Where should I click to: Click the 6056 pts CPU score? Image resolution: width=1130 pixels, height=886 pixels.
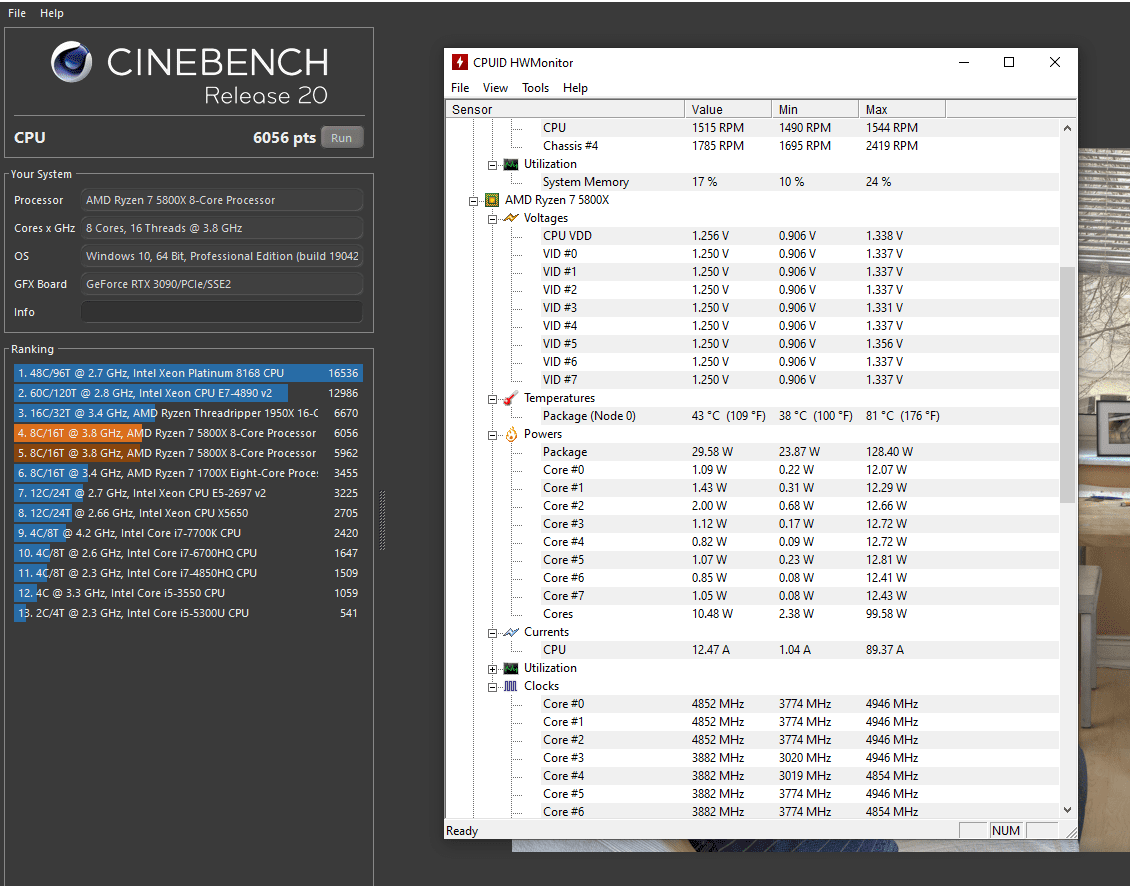(x=284, y=138)
